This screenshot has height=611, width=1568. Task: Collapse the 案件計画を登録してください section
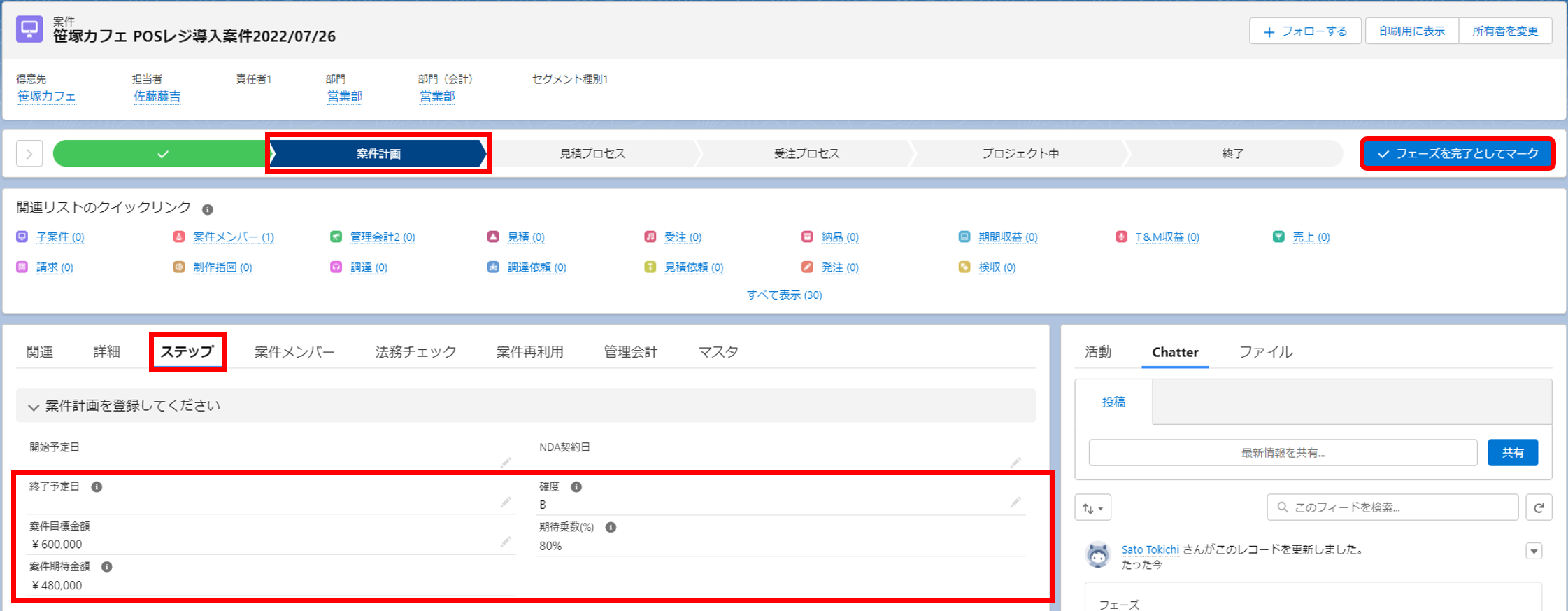tap(33, 407)
